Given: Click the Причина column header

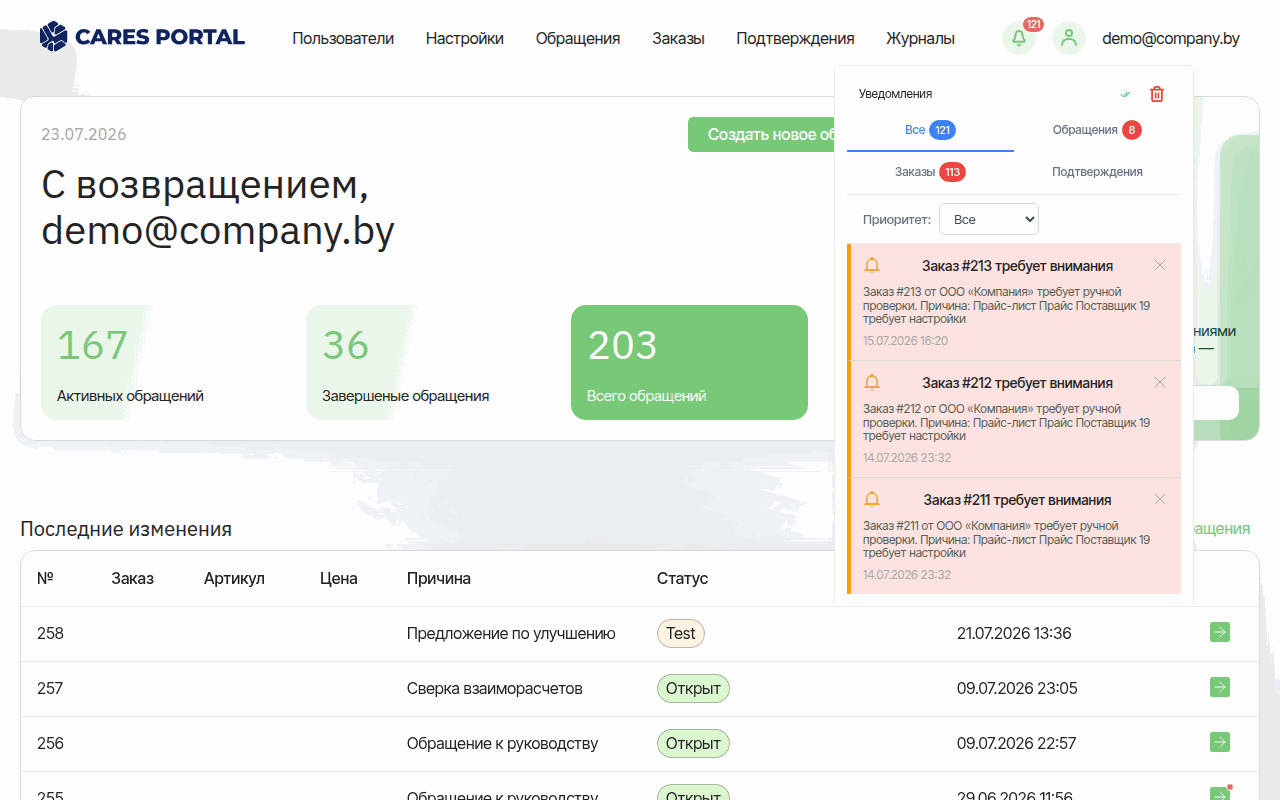Looking at the screenshot, I should 439,578.
